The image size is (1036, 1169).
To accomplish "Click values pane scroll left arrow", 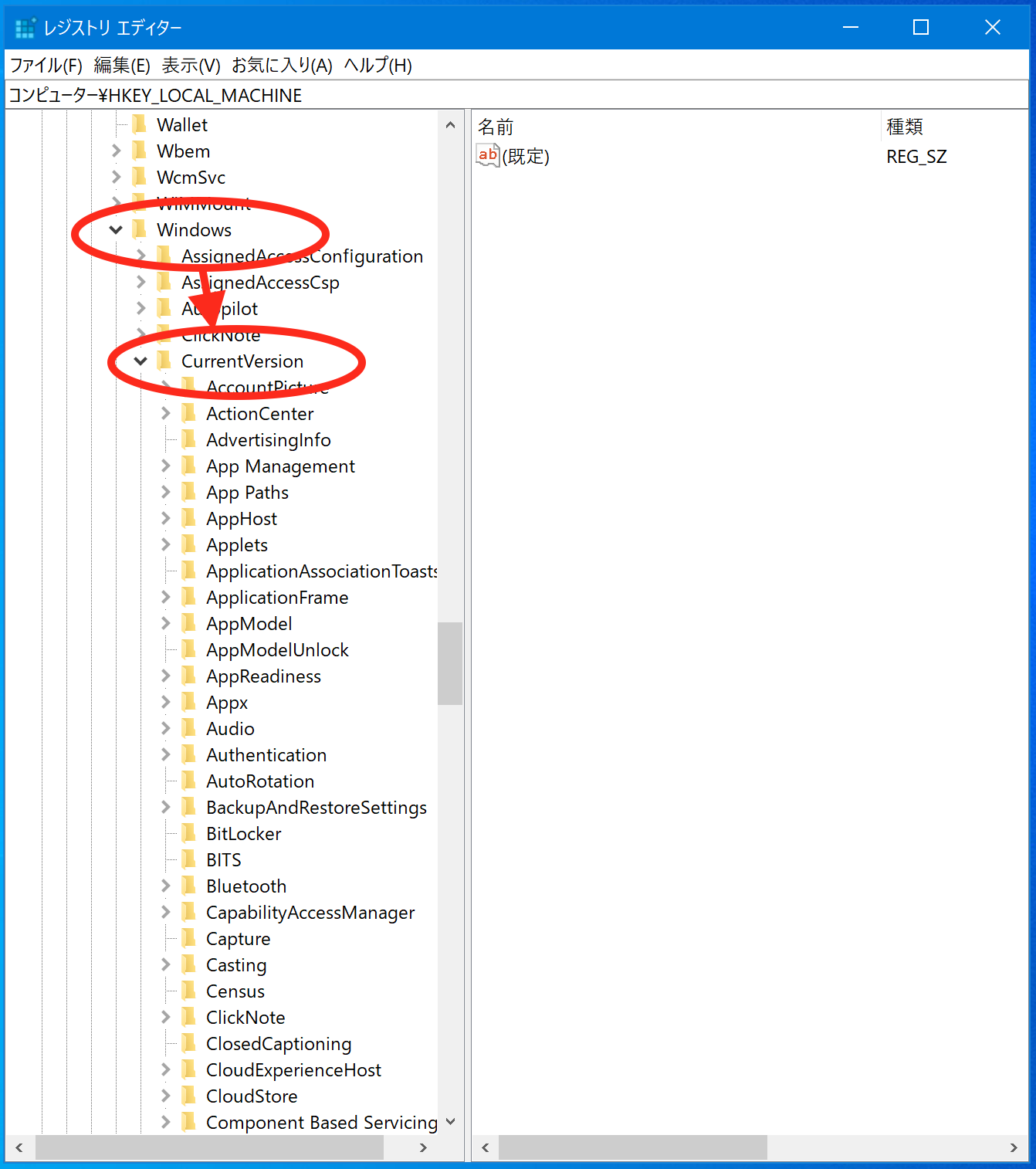I will pyautogui.click(x=486, y=1147).
